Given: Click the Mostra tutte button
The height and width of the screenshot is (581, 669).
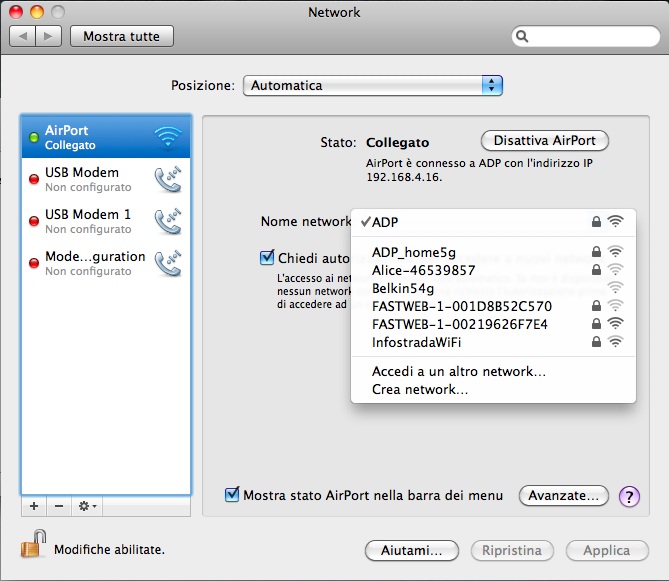Looking at the screenshot, I should click(122, 36).
